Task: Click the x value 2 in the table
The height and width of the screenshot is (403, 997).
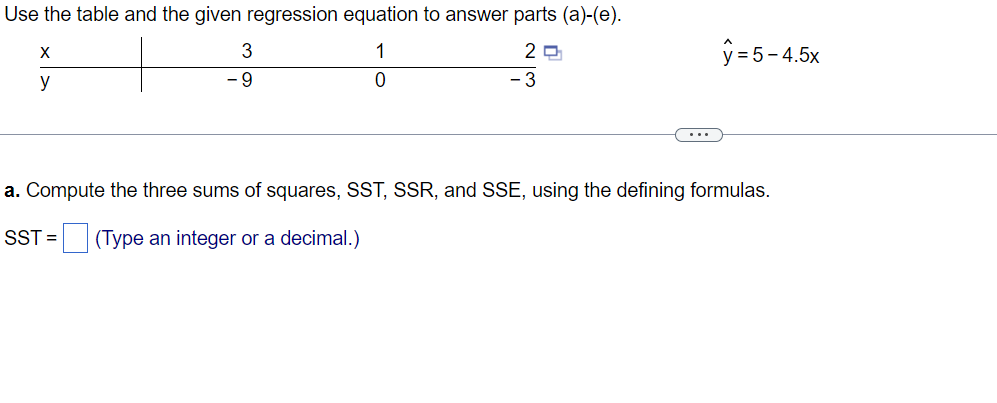Action: pyautogui.click(x=530, y=51)
